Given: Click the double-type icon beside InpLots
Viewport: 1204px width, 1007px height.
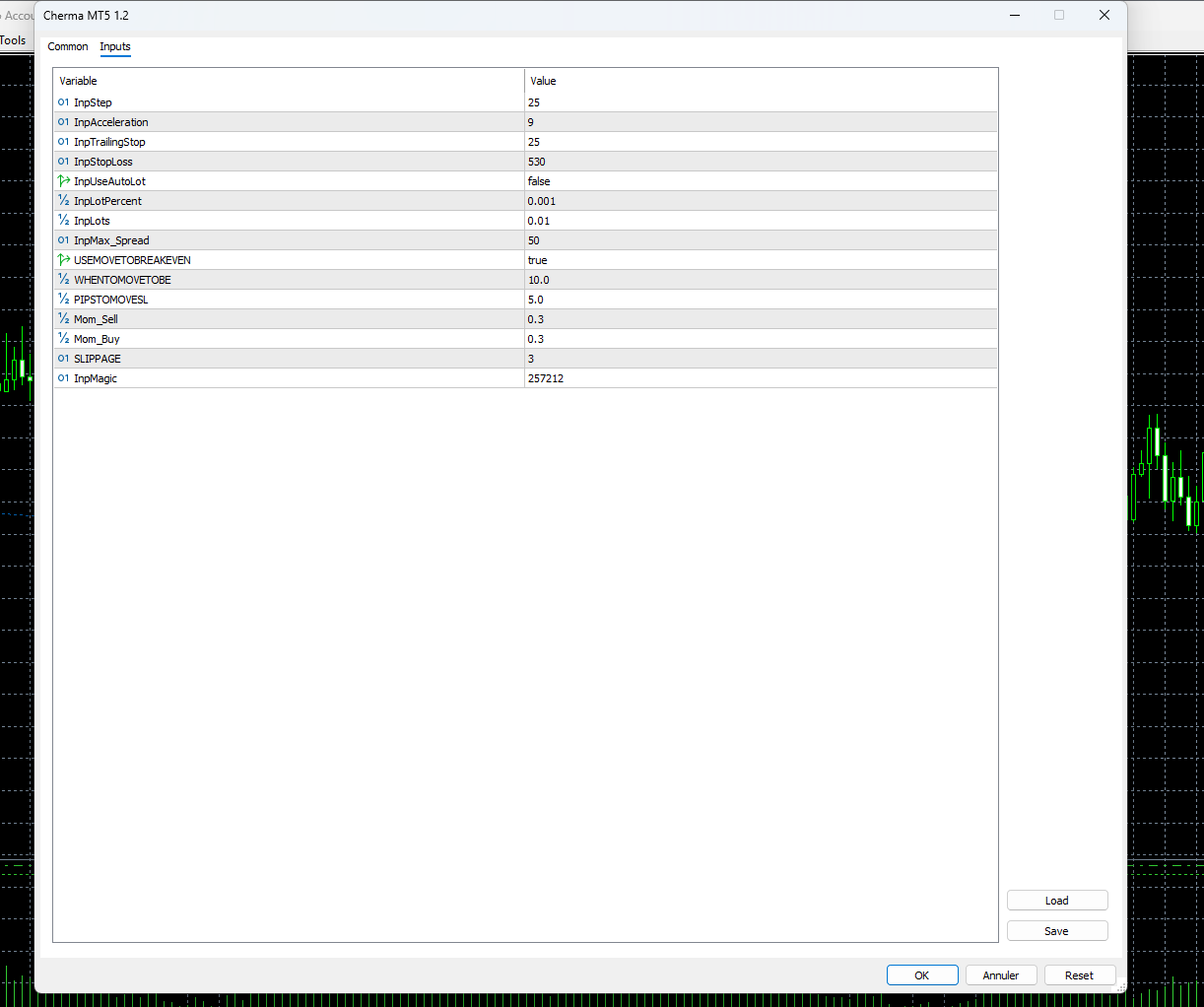Looking at the screenshot, I should click(x=63, y=221).
